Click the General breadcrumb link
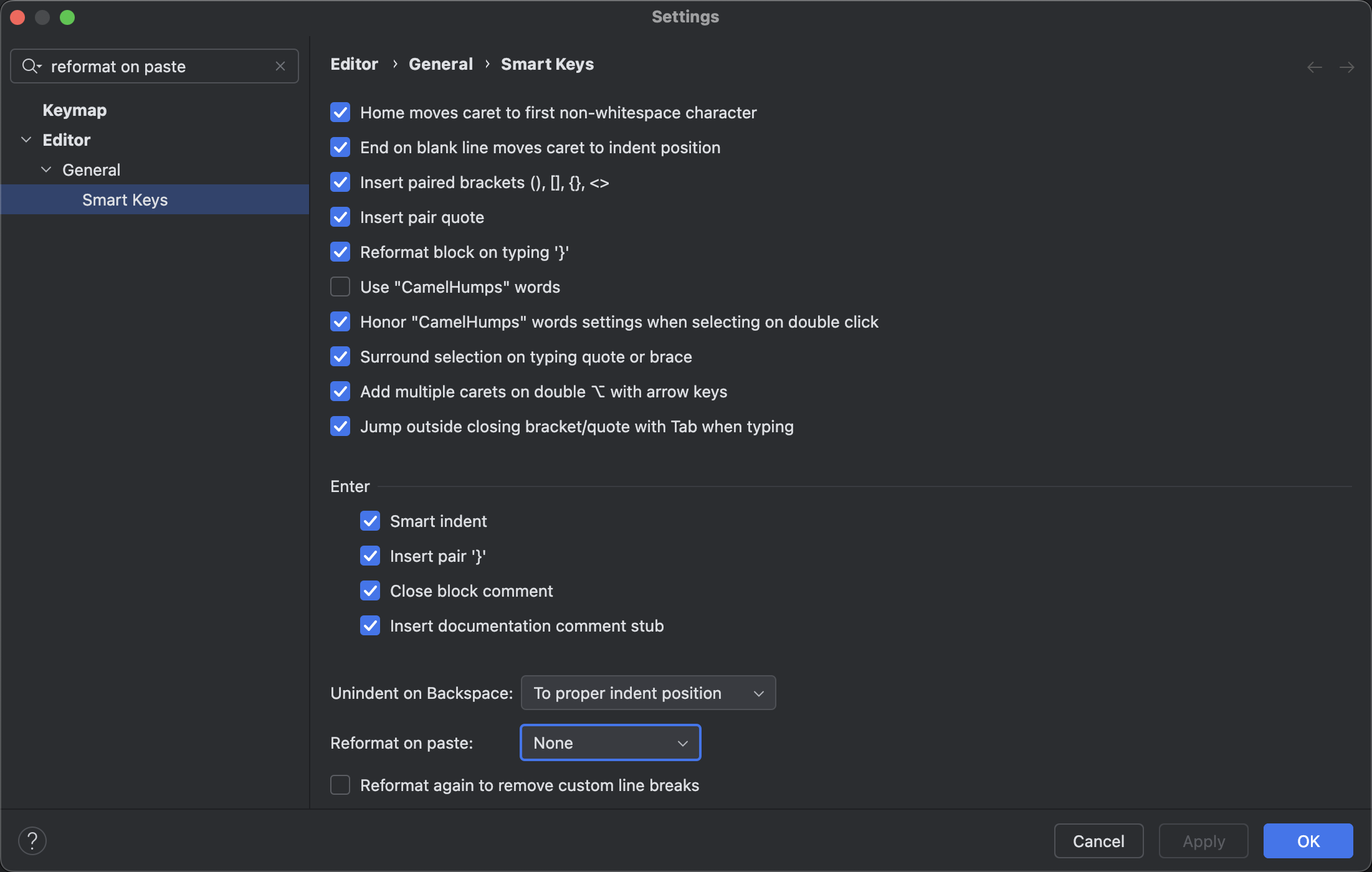1372x872 pixels. point(441,64)
